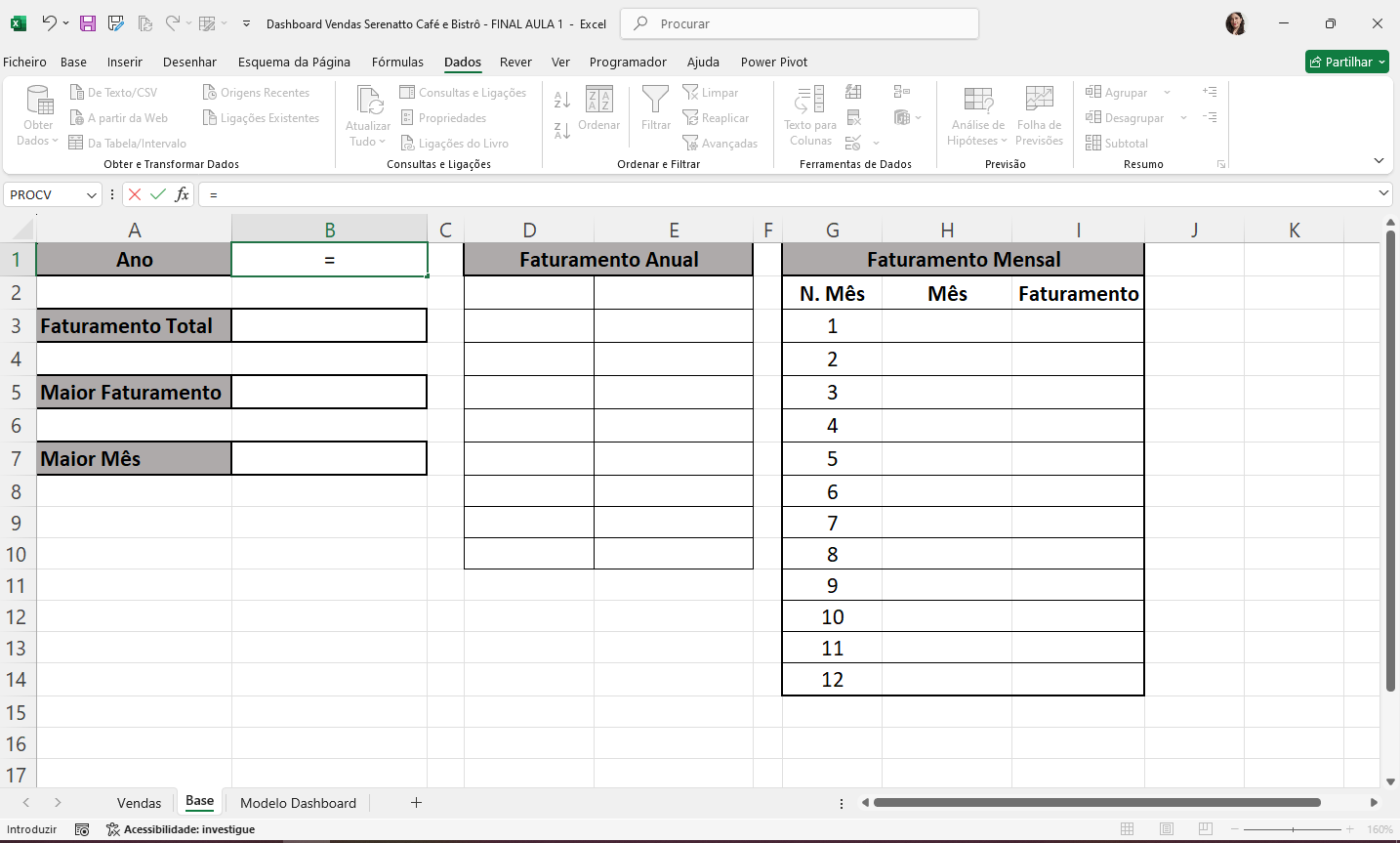Screen dimensions: 1400x843
Task: Import data De Texto/CSV
Action: pos(113,93)
